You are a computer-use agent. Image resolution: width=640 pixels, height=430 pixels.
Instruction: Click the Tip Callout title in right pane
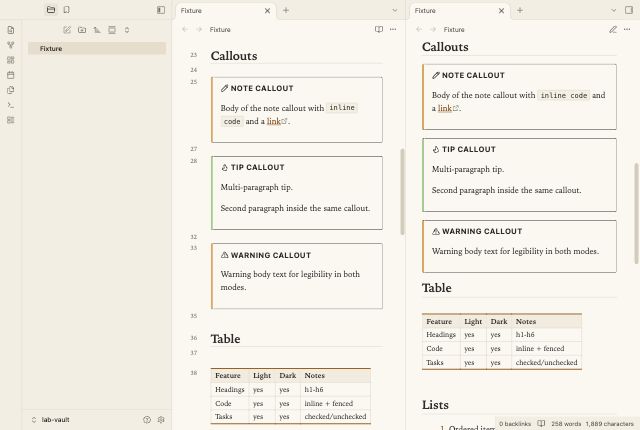469,149
